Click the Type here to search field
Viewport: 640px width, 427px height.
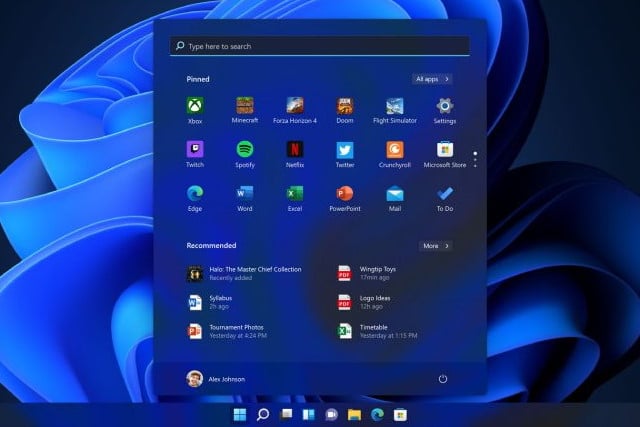[x=319, y=46]
